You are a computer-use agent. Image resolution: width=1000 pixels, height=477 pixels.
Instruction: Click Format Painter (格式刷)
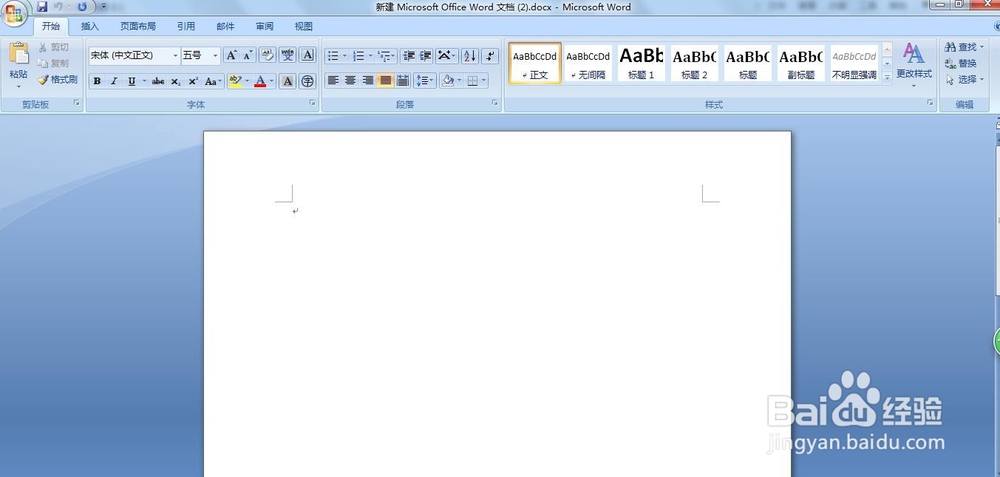point(57,80)
